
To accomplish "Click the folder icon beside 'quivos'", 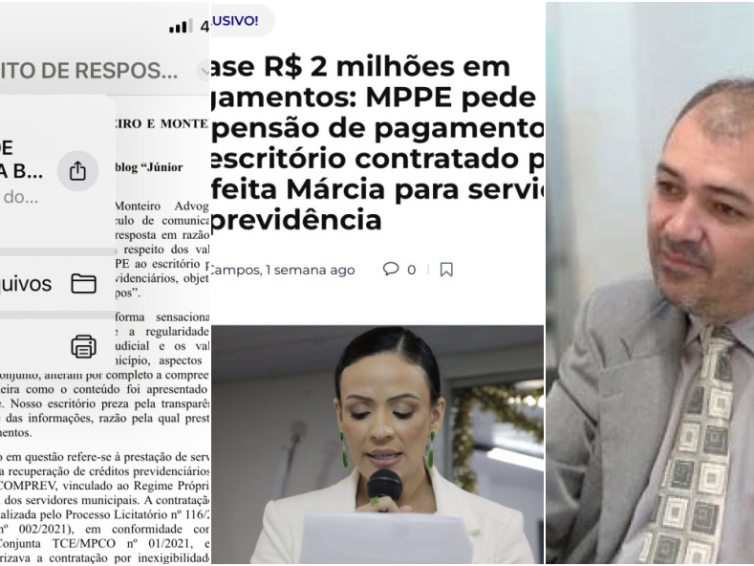I will coord(84,283).
